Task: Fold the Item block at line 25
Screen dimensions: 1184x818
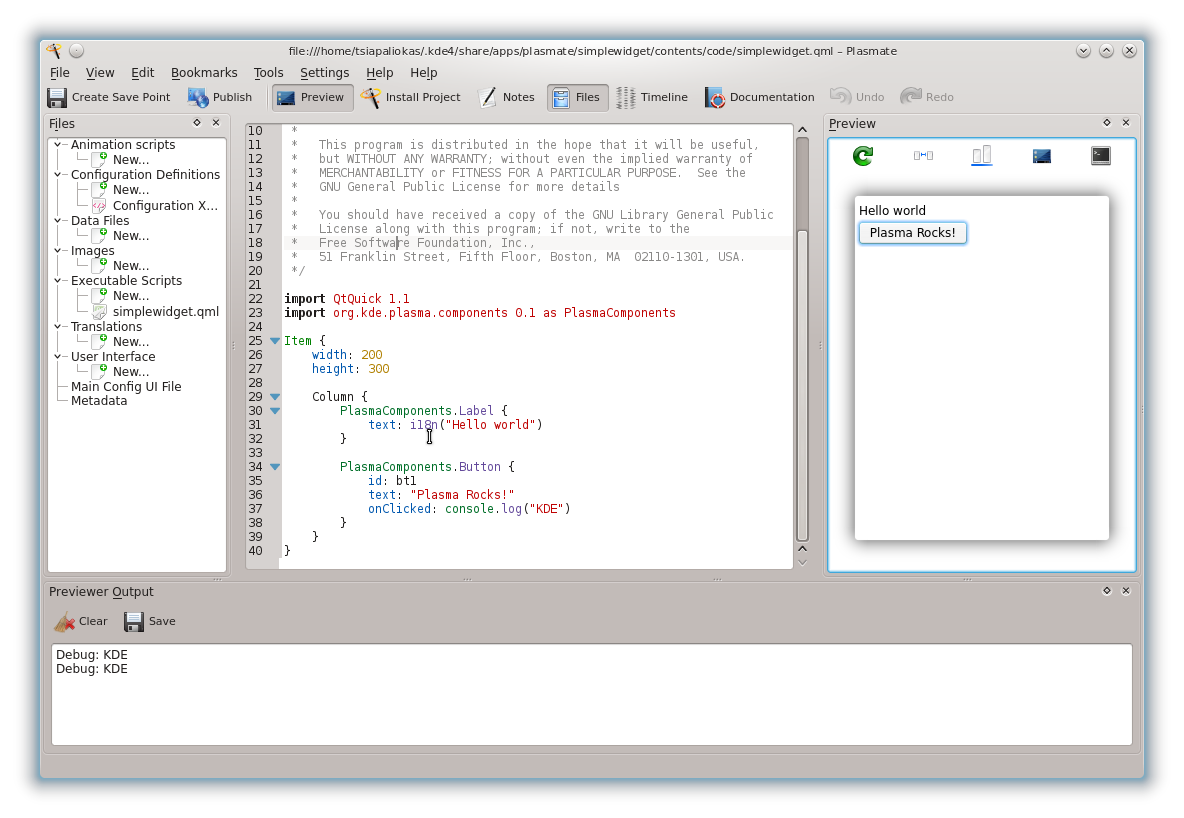Action: [x=275, y=341]
